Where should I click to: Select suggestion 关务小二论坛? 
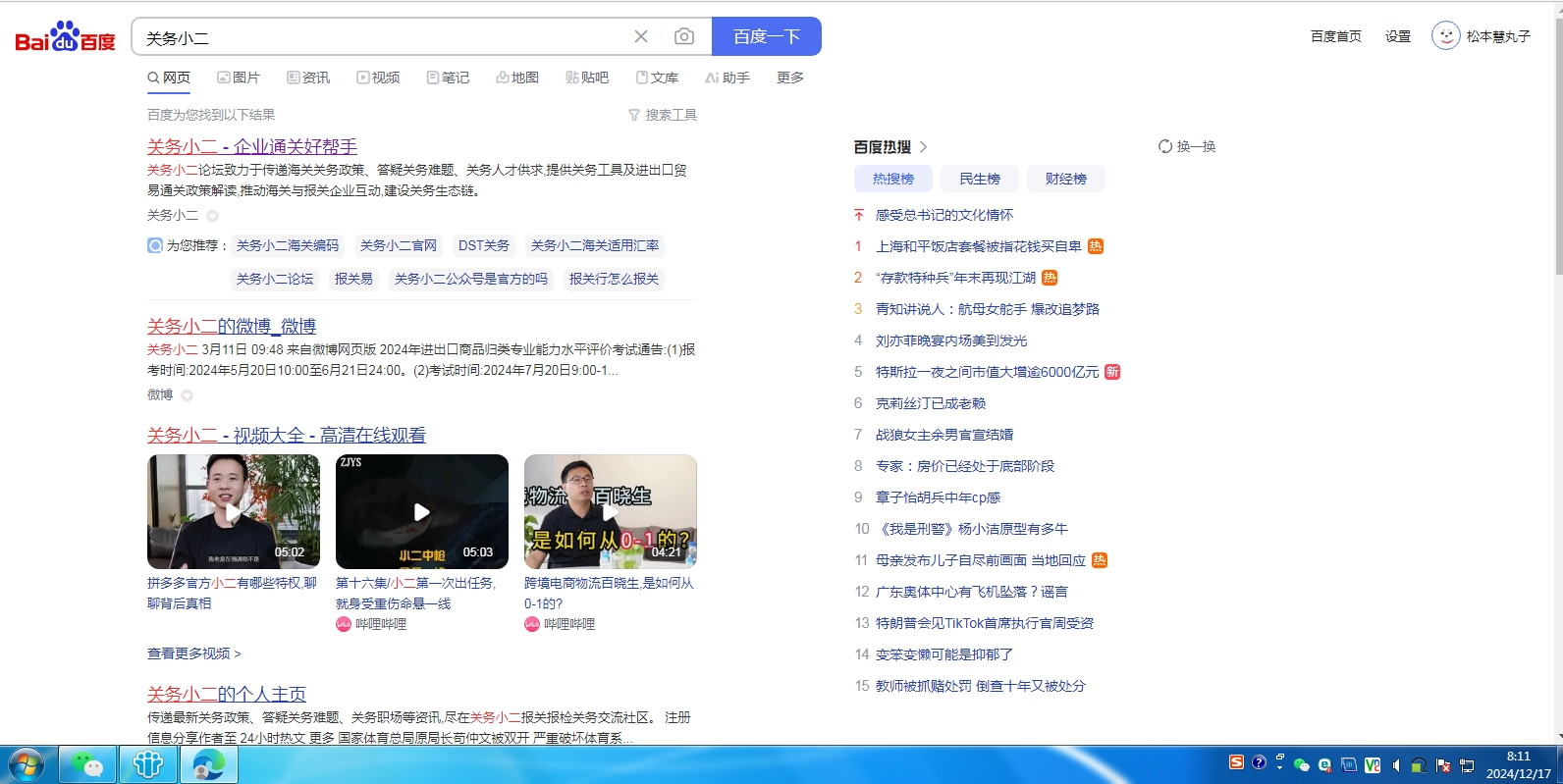coord(275,279)
